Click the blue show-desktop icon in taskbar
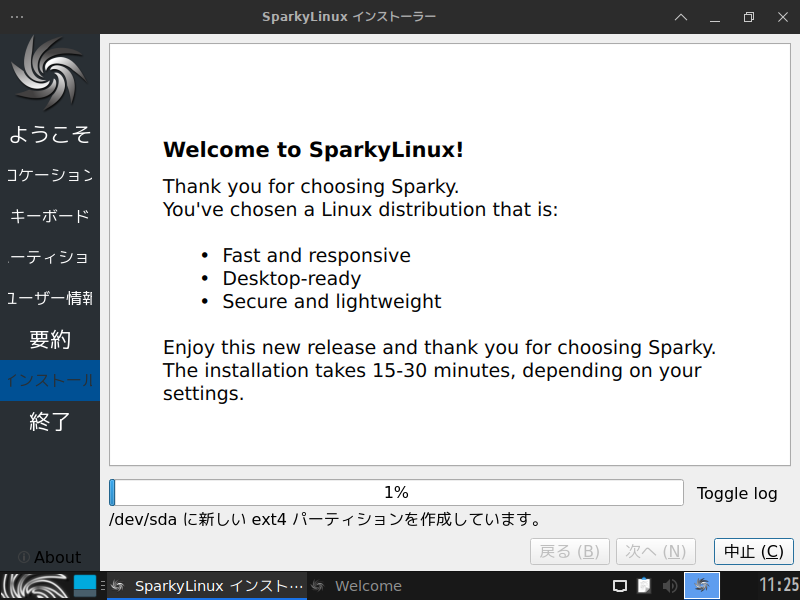 point(85,586)
